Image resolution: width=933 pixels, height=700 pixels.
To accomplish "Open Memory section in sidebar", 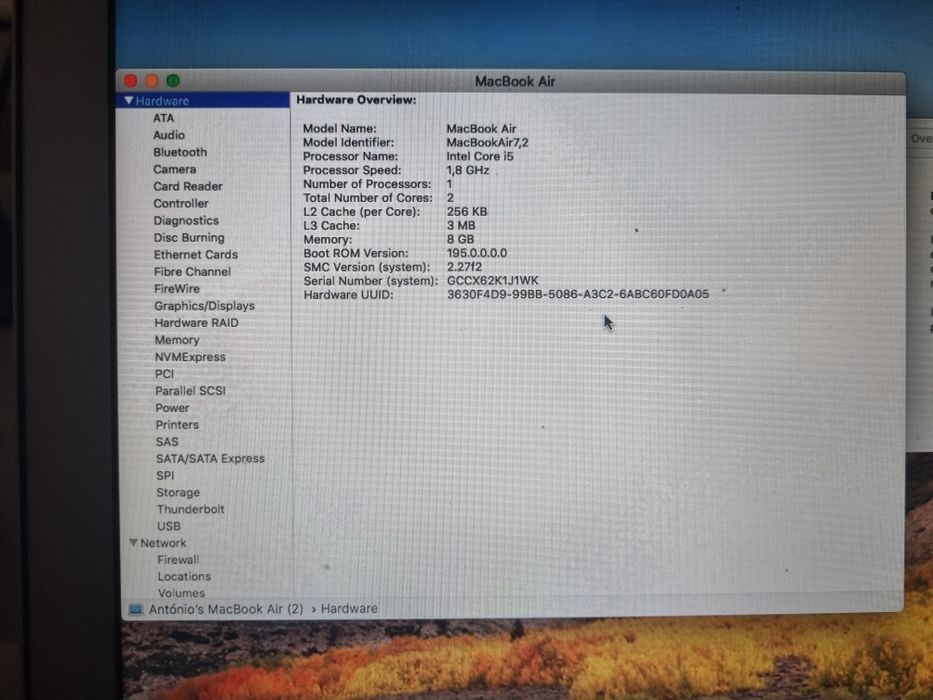I will coord(177,340).
